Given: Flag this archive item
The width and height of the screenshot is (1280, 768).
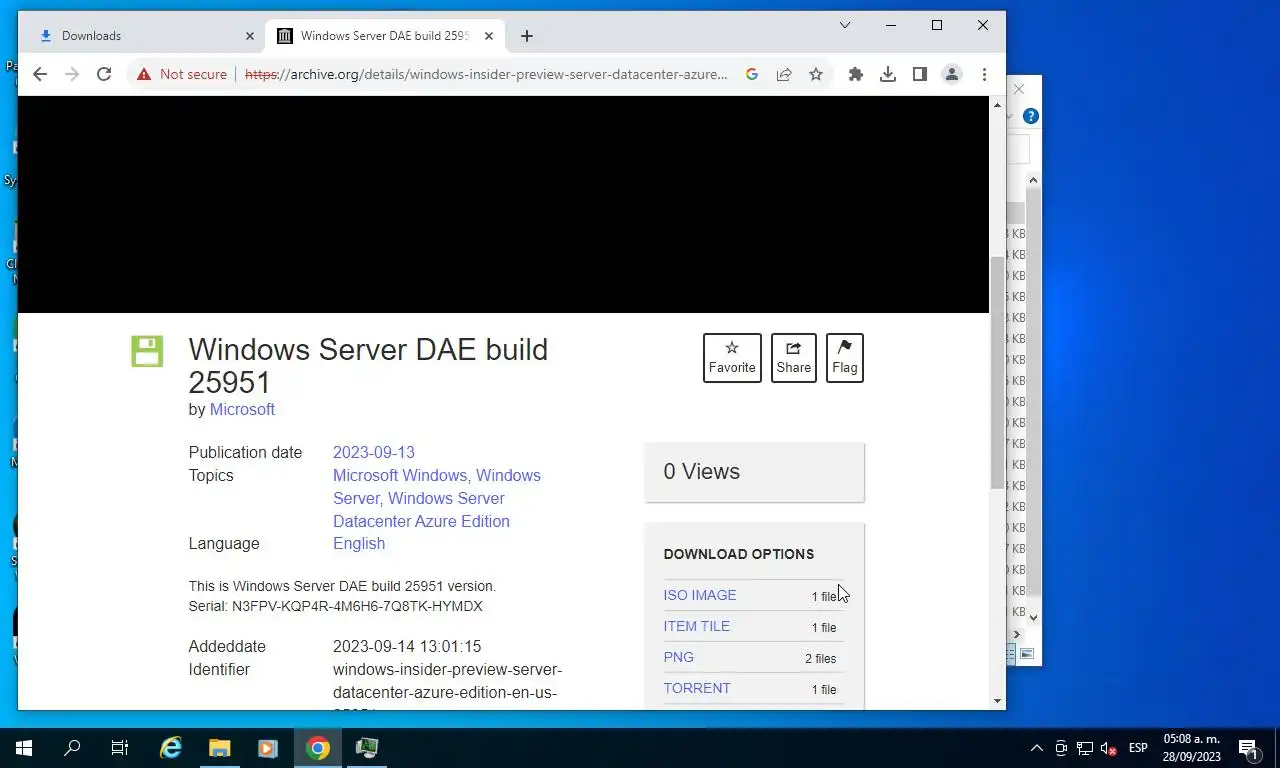Looking at the screenshot, I should click(x=845, y=358).
